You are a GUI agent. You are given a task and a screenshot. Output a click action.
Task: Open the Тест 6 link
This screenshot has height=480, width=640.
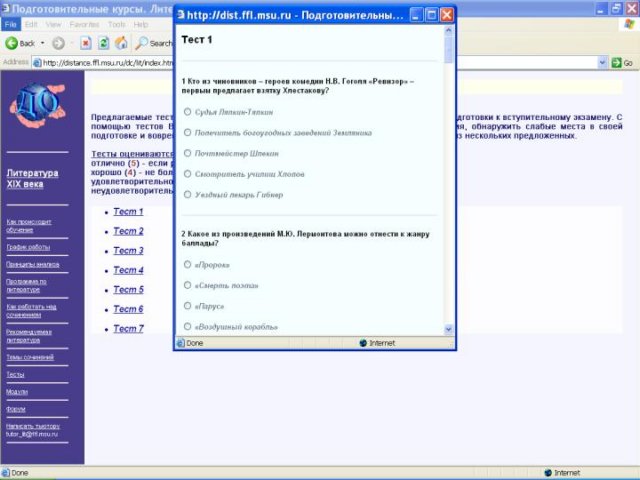pos(128,309)
